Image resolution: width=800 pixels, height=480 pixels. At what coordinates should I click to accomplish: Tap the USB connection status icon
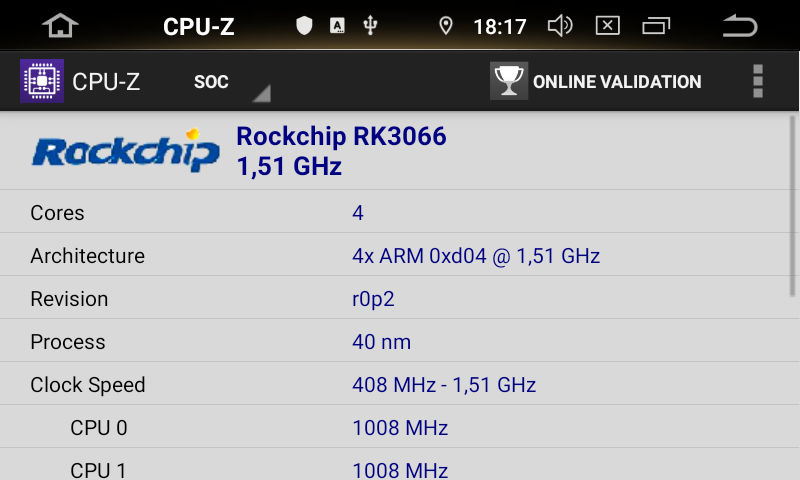[370, 25]
